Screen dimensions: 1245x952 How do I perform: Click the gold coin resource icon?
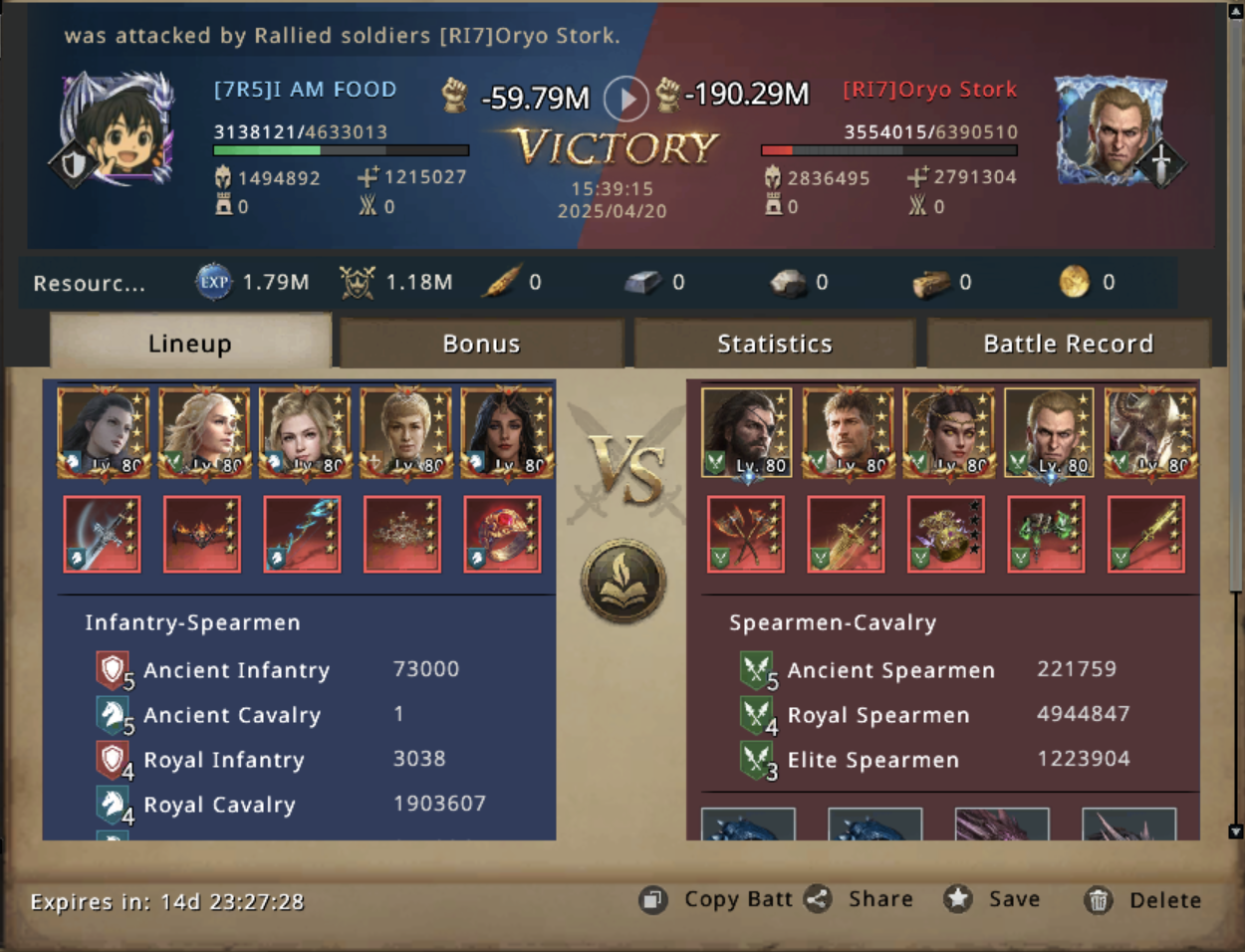[x=1074, y=282]
